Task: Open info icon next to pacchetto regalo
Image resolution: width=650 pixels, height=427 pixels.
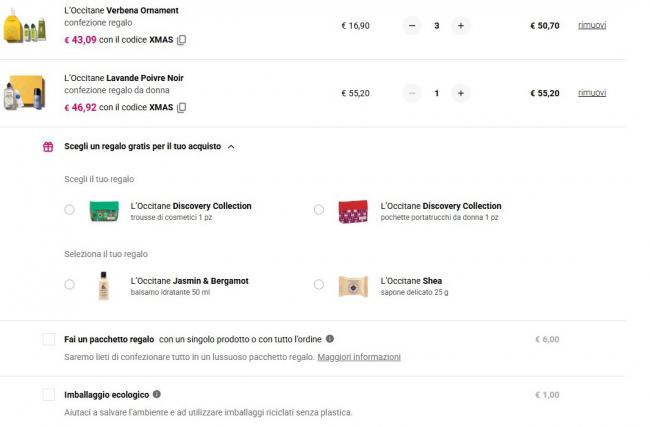Action: [x=330, y=339]
